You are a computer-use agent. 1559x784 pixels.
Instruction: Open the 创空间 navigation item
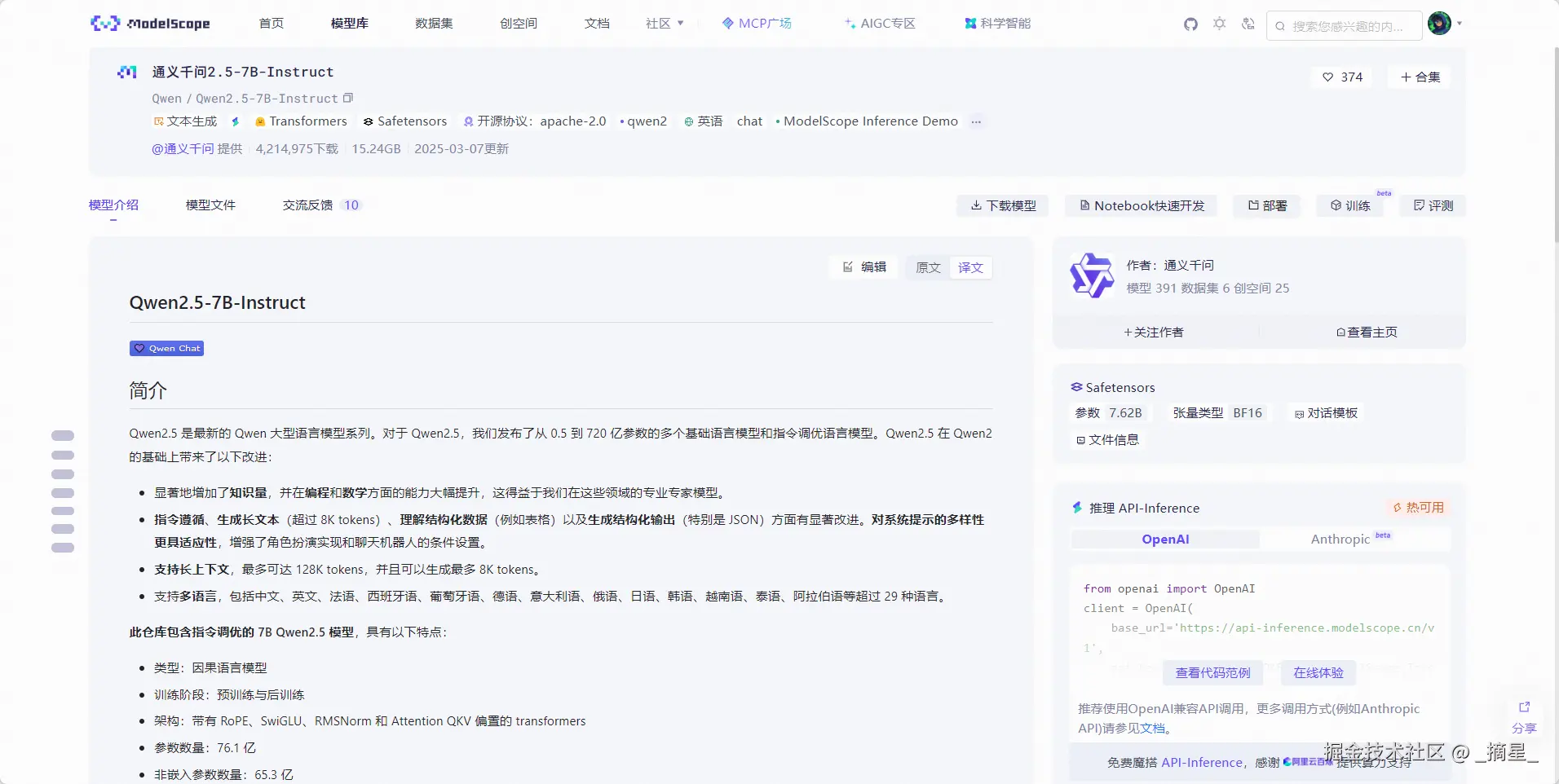[x=519, y=24]
